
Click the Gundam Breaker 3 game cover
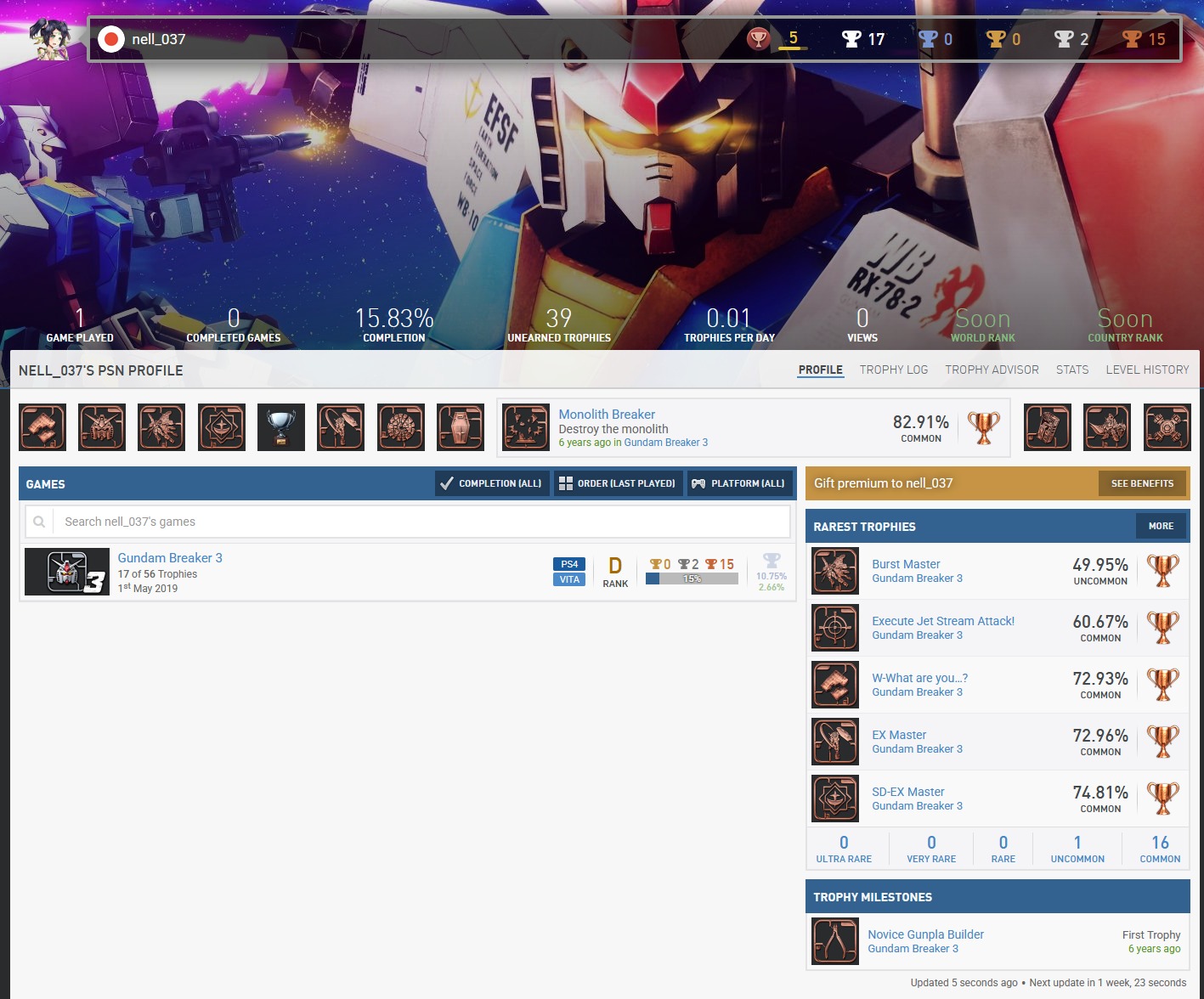tap(67, 572)
